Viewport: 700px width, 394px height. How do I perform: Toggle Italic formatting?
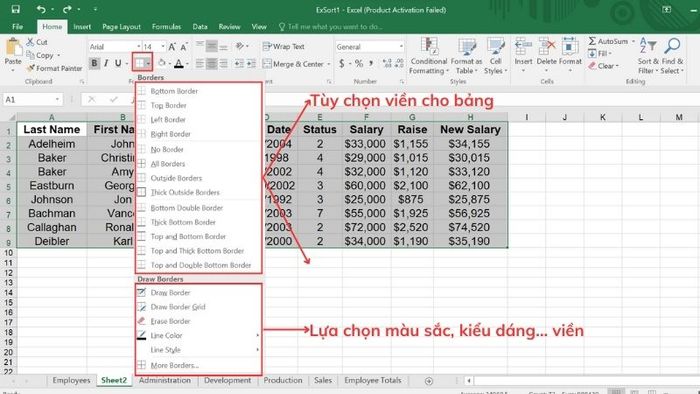click(x=106, y=63)
